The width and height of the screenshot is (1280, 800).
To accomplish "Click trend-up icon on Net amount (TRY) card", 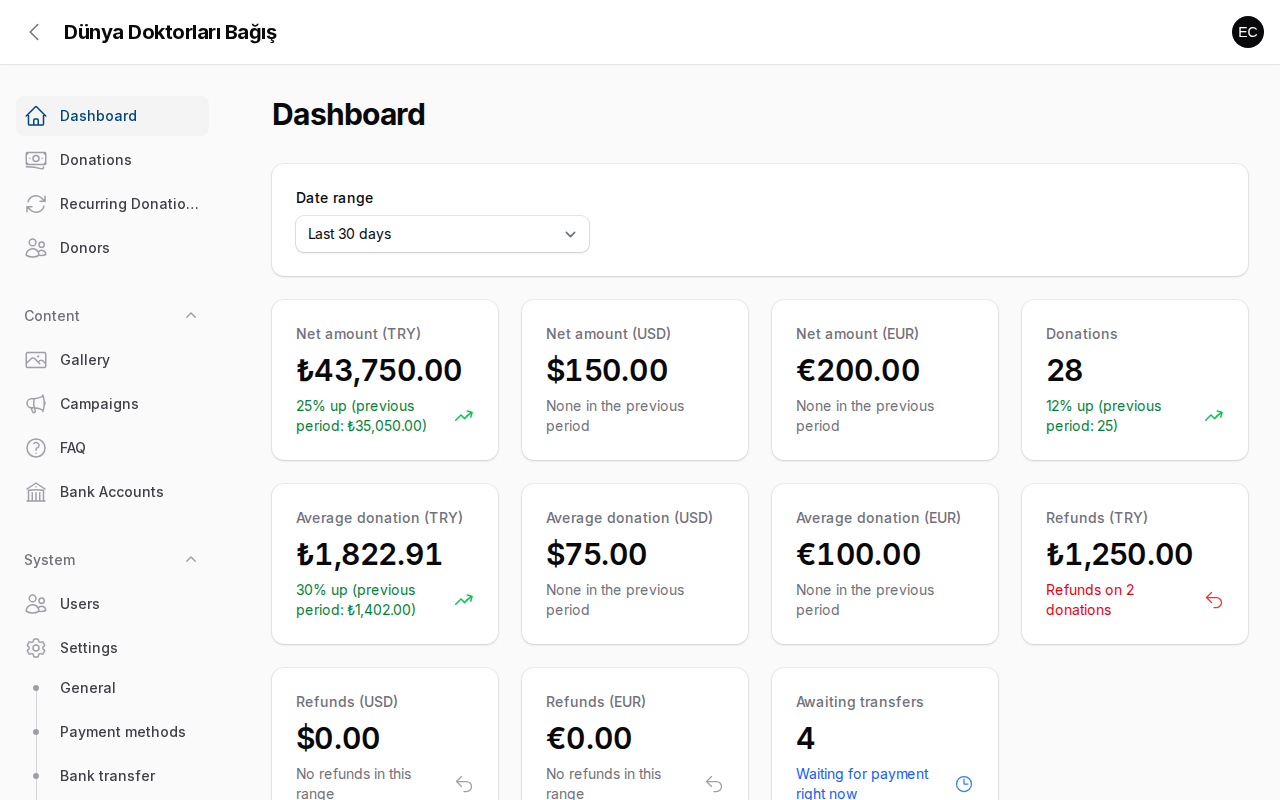I will pos(464,416).
